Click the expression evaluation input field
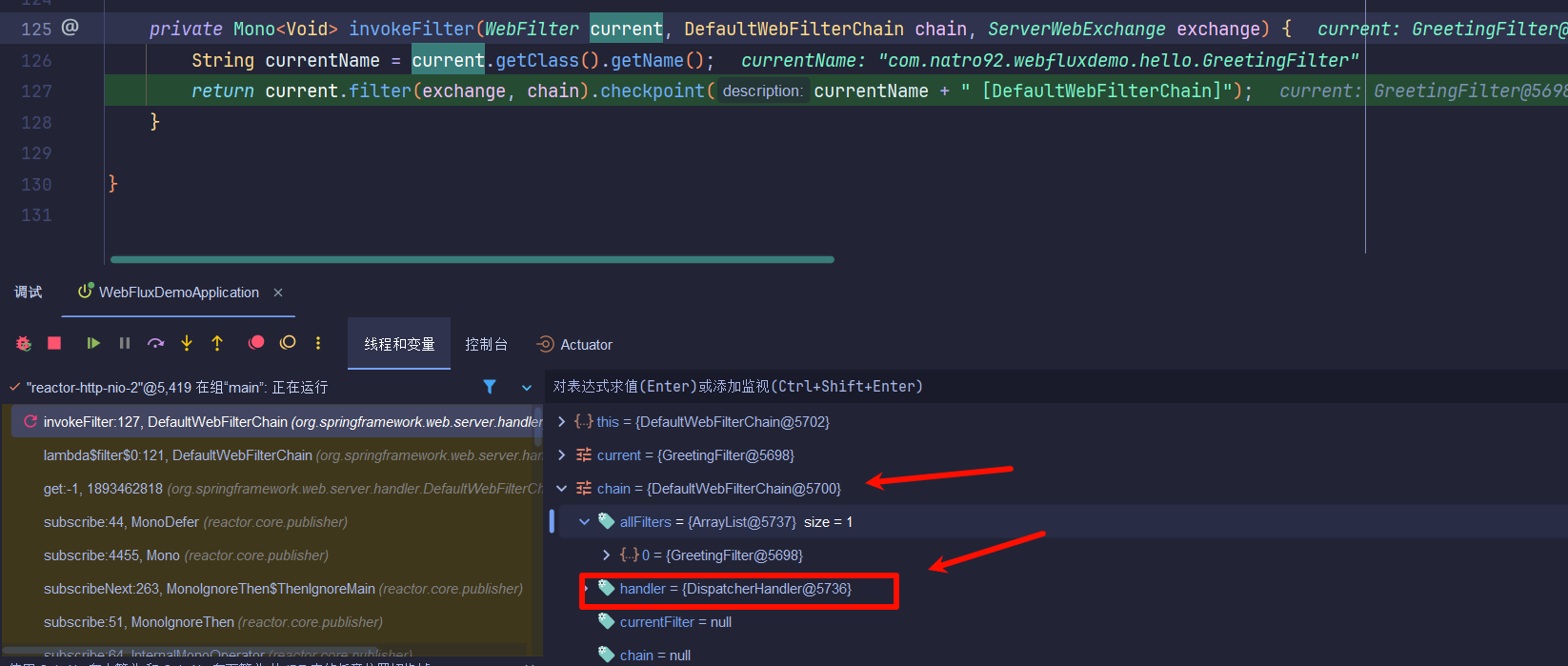Image resolution: width=1568 pixels, height=666 pixels. tap(1057, 386)
